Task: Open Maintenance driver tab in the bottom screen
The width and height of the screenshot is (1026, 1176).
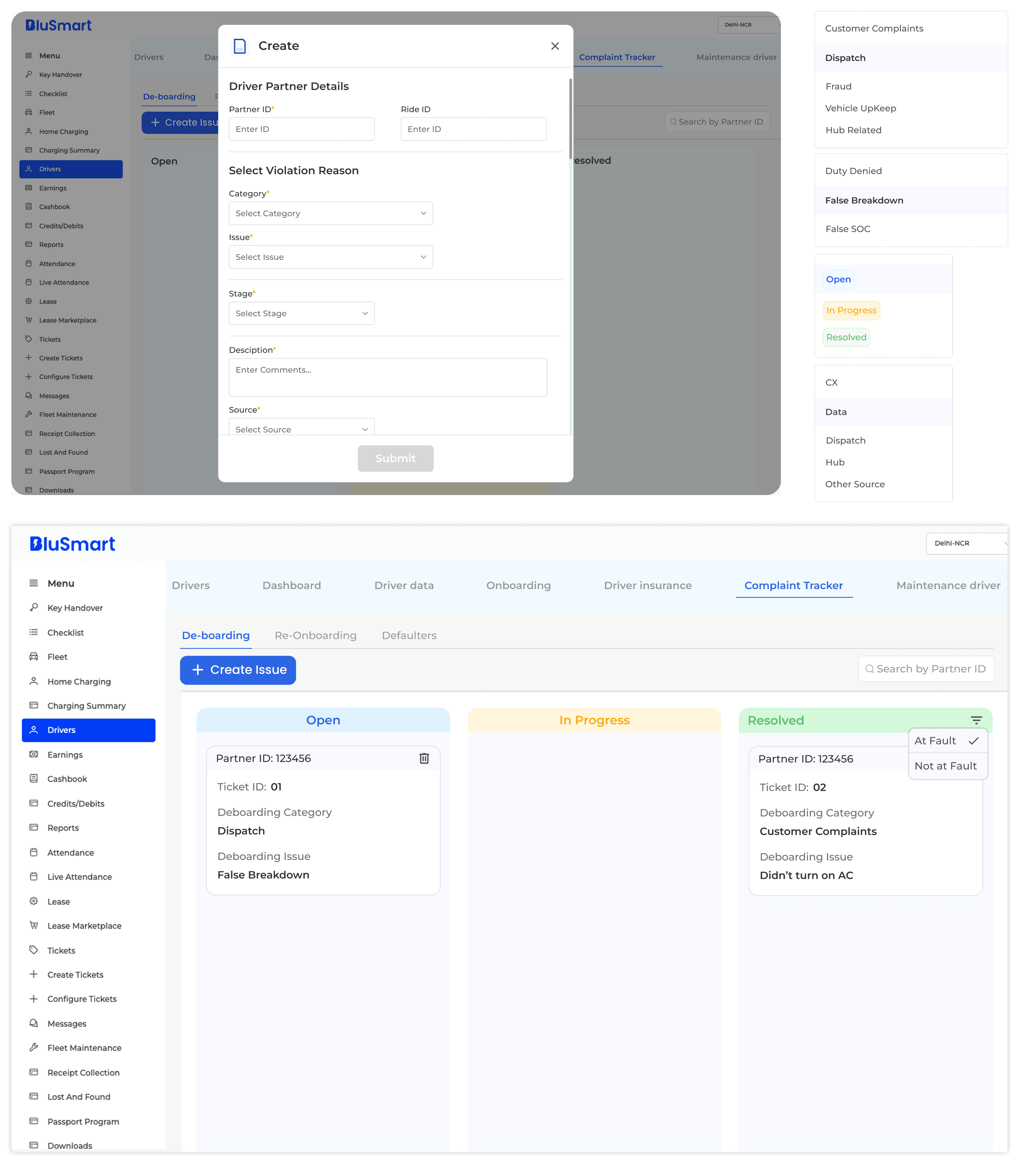Action: click(948, 586)
